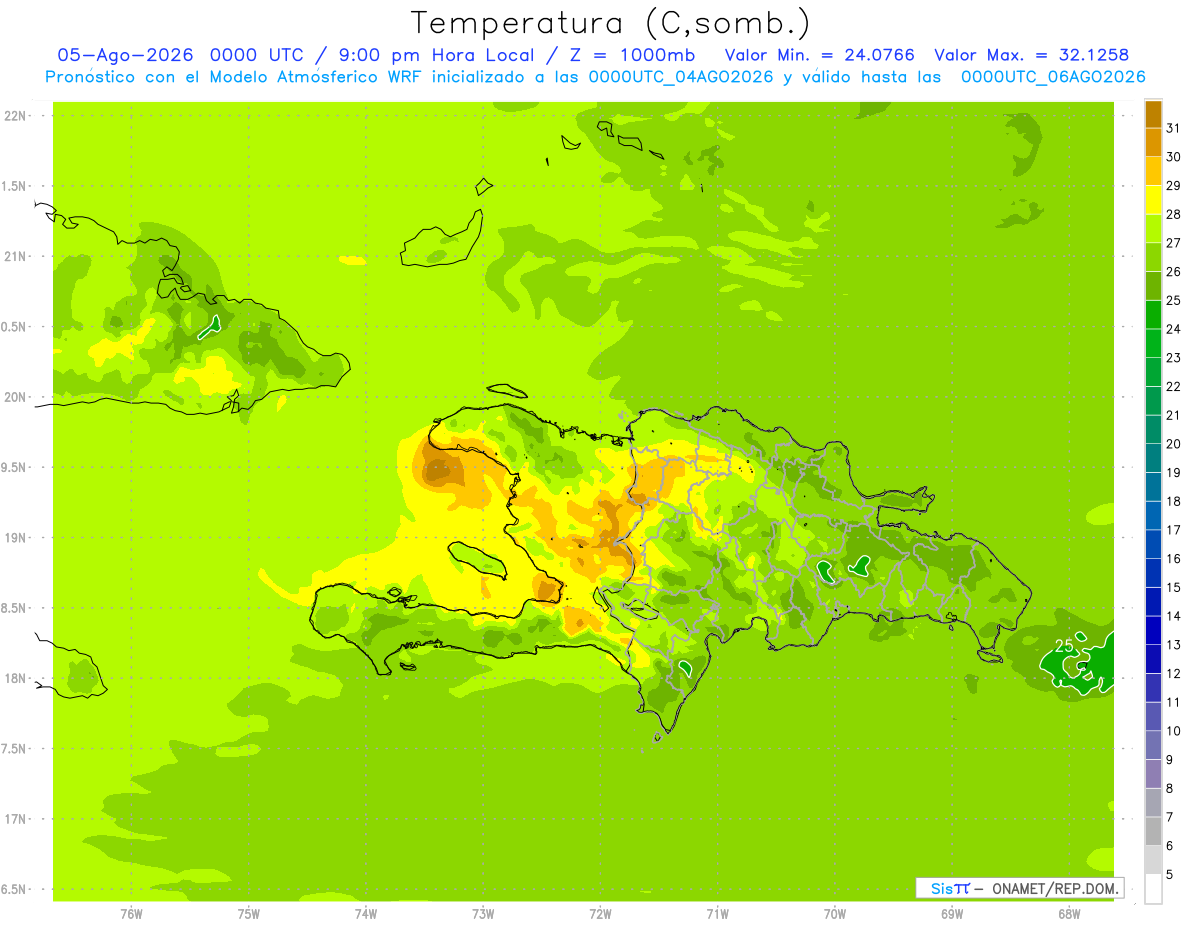
Task: Click the '0000UTC_06AGO2026' valid-until timestamp
Action: tap(1053, 77)
